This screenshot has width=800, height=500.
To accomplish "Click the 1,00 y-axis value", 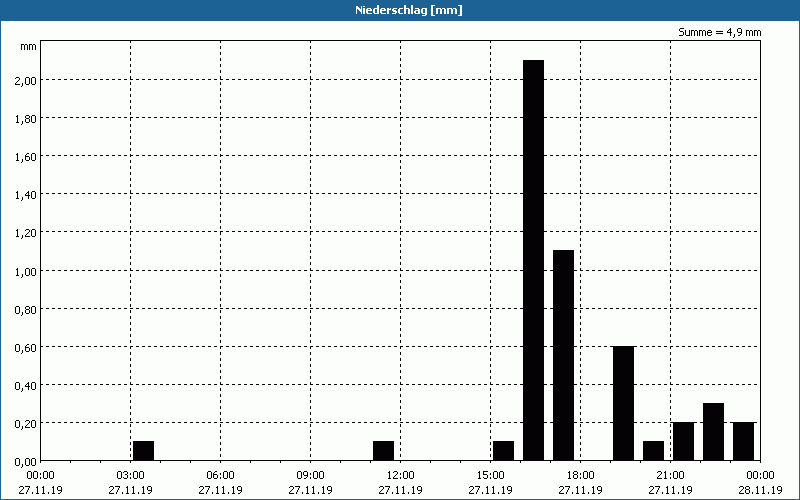I will tap(26, 271).
